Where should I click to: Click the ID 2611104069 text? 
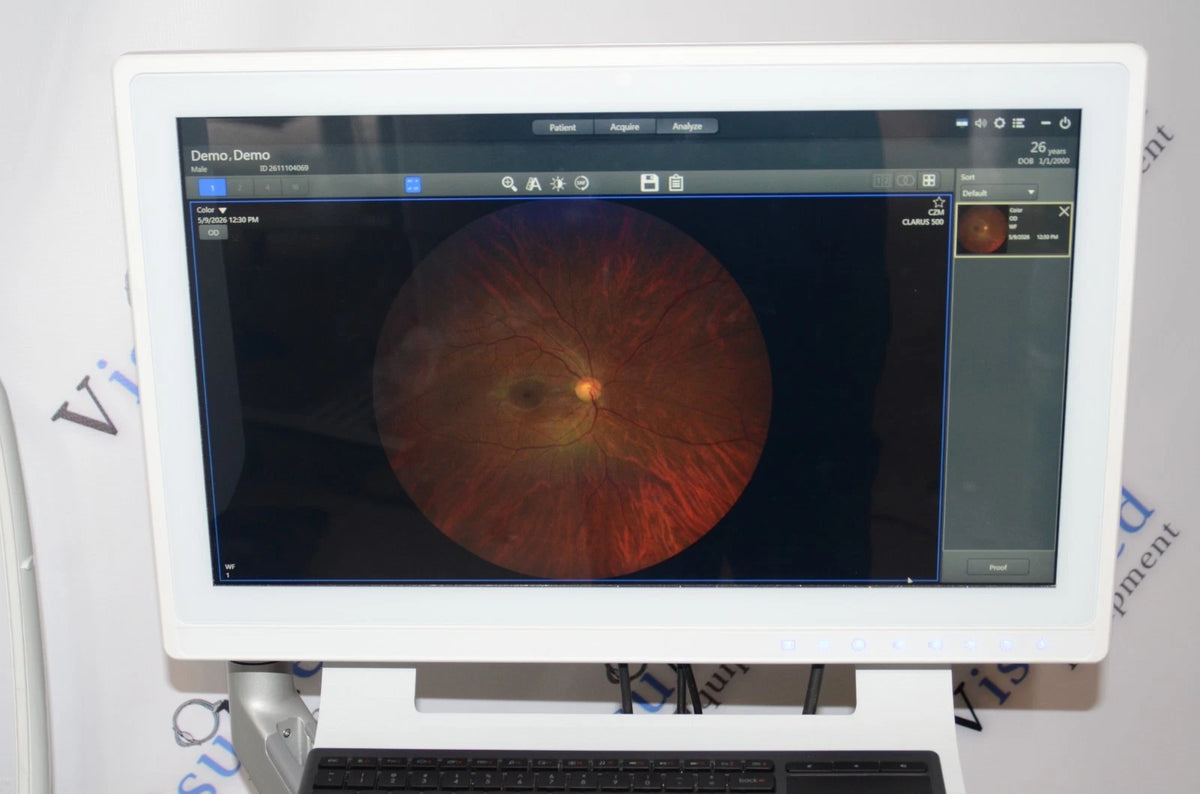[x=284, y=169]
